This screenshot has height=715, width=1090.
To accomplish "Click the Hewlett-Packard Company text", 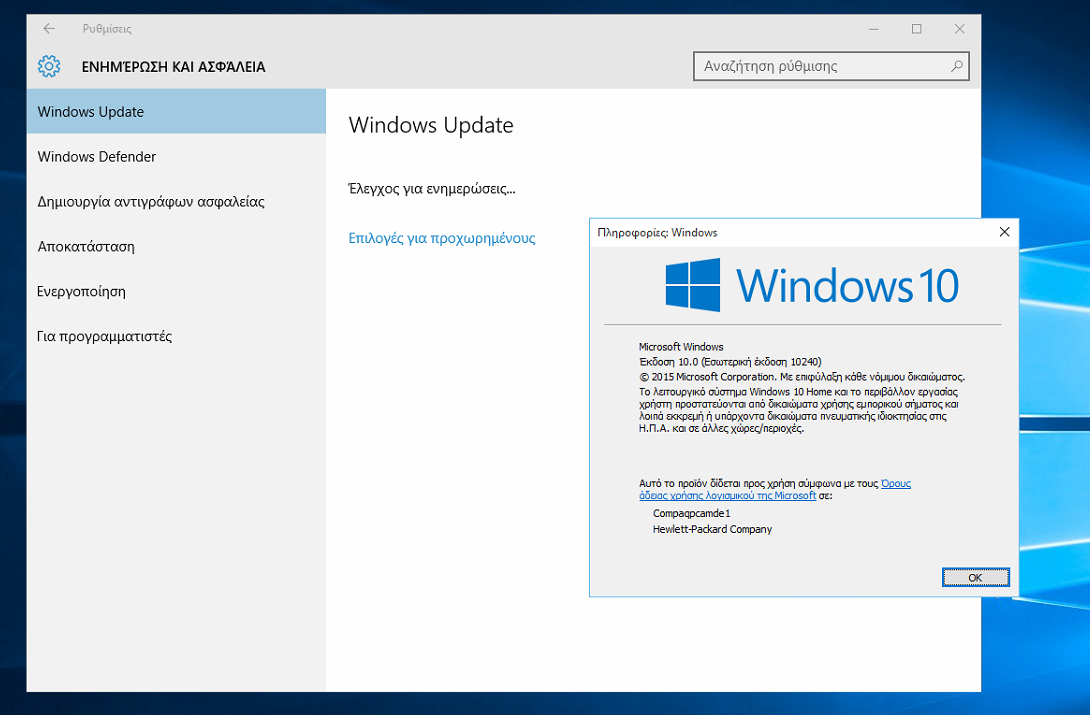I will click(713, 529).
